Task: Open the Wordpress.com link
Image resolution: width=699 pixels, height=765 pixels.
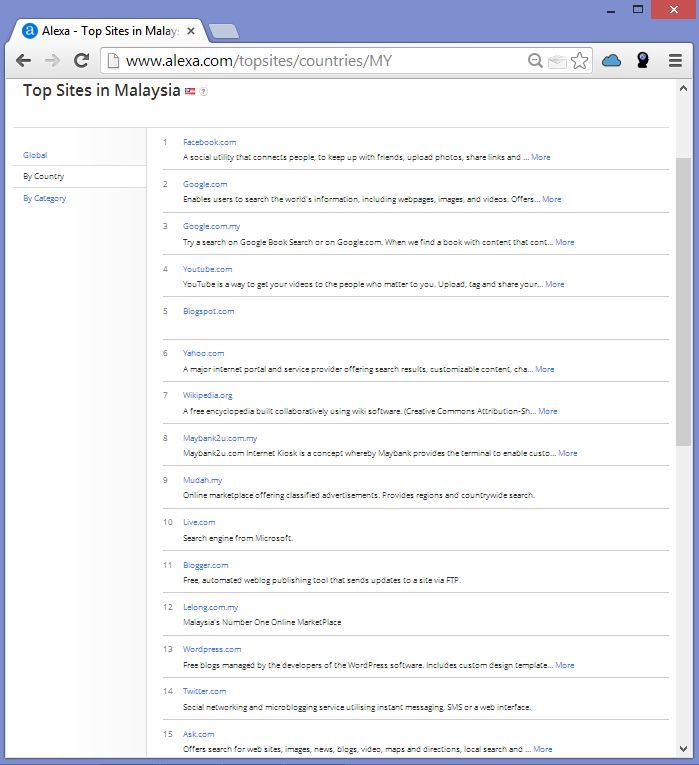Action: coord(212,649)
